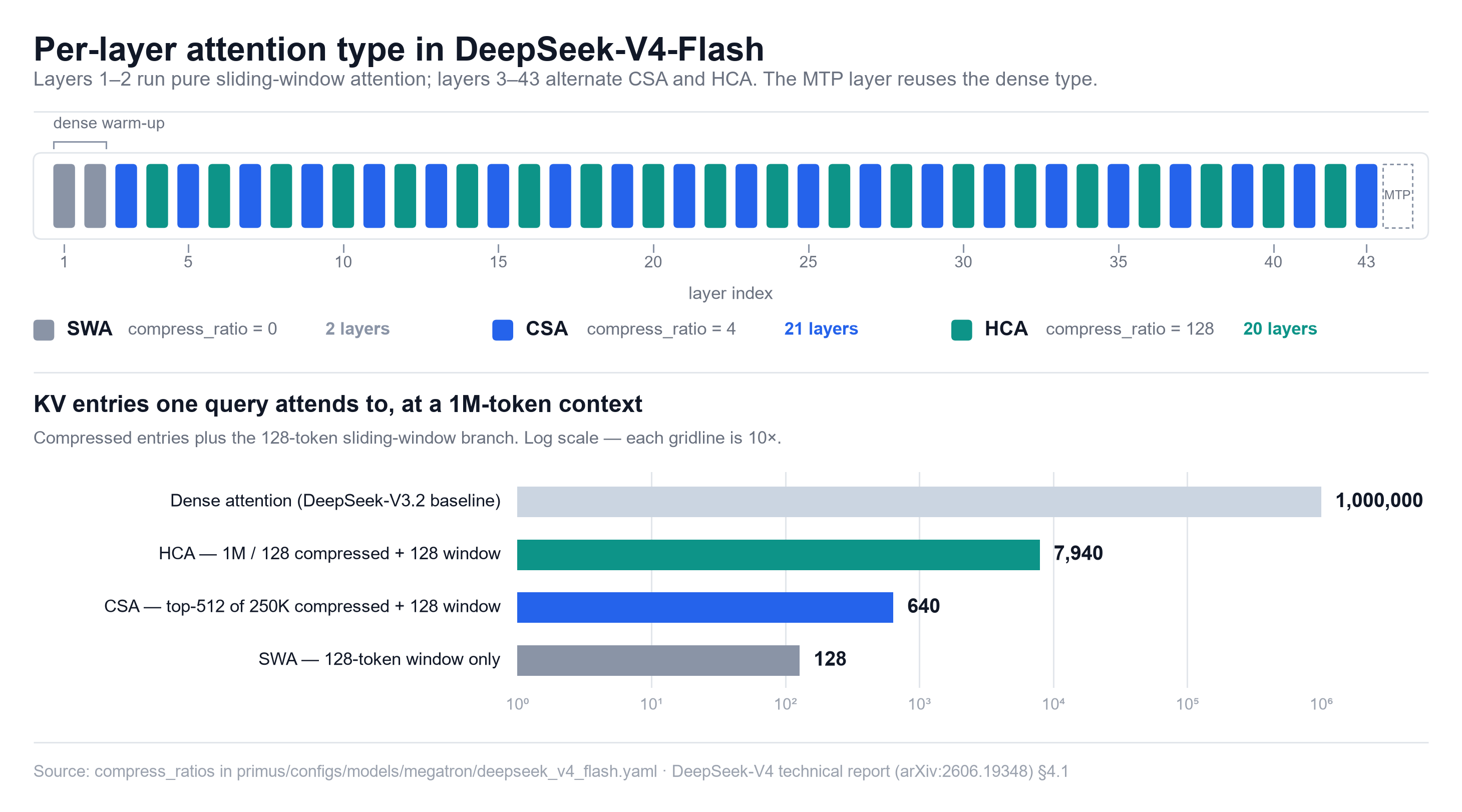The image size is (1462, 812).
Task: Click the blue CSA block at layer 43
Action: [x=1366, y=196]
